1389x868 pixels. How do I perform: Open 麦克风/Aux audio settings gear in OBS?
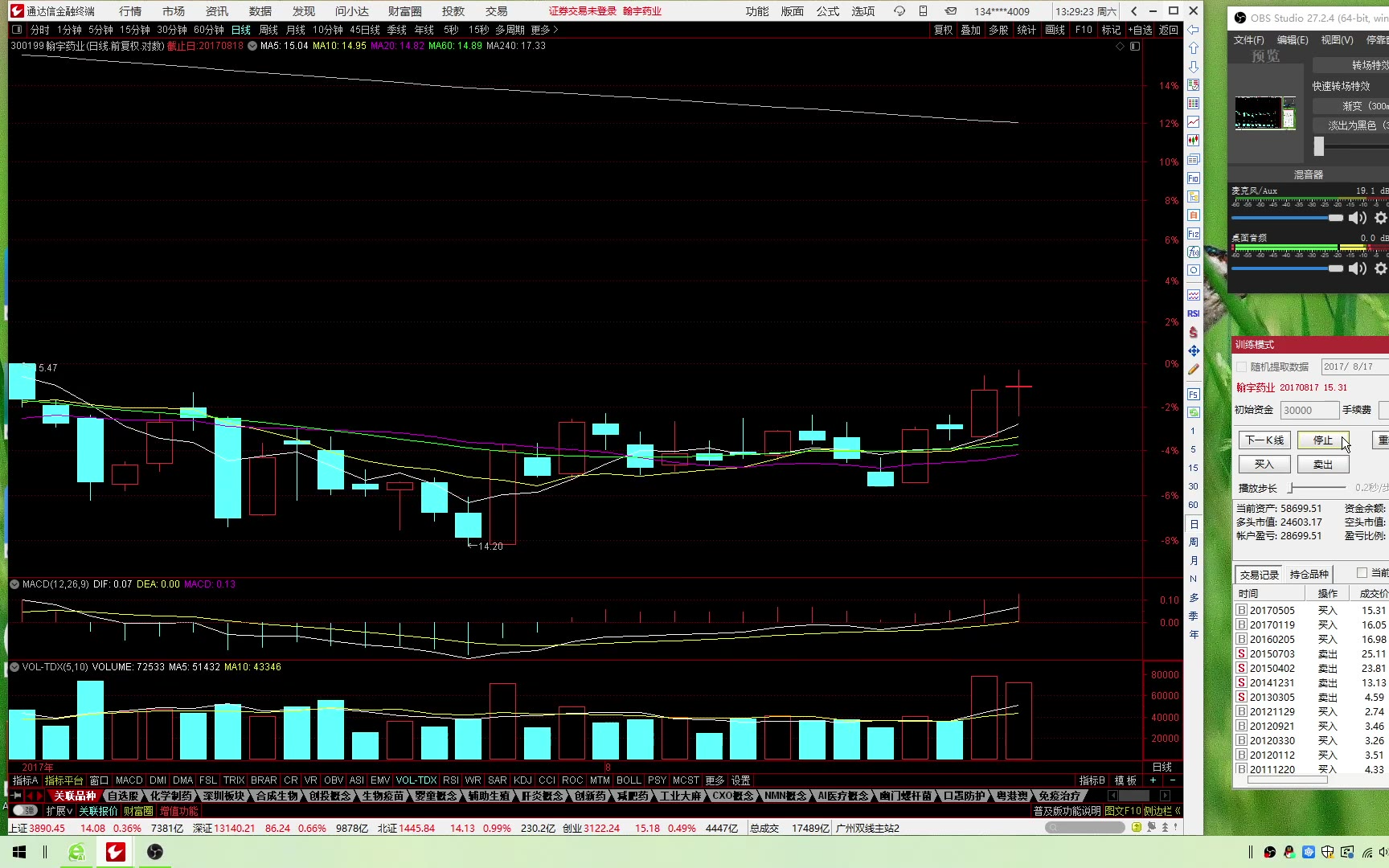1381,218
